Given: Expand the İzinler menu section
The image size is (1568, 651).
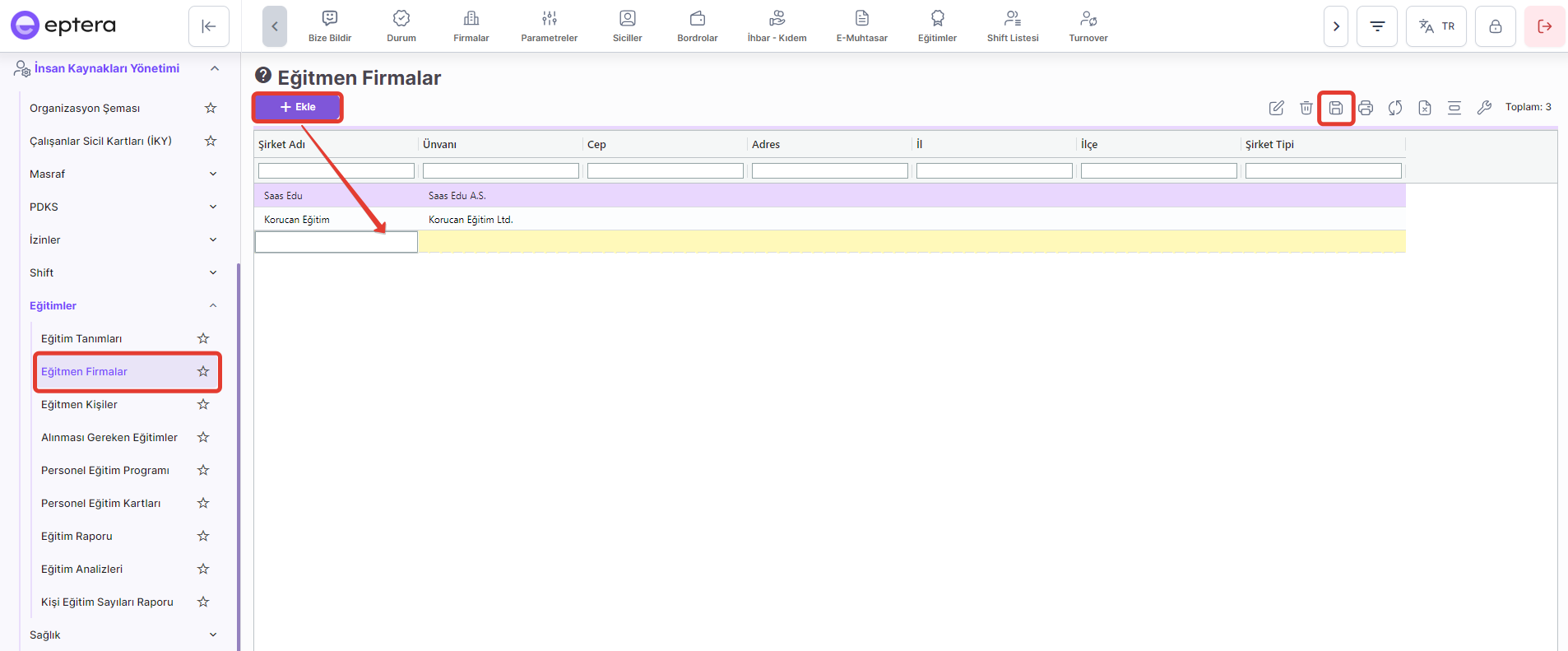Looking at the screenshot, I should coord(213,239).
